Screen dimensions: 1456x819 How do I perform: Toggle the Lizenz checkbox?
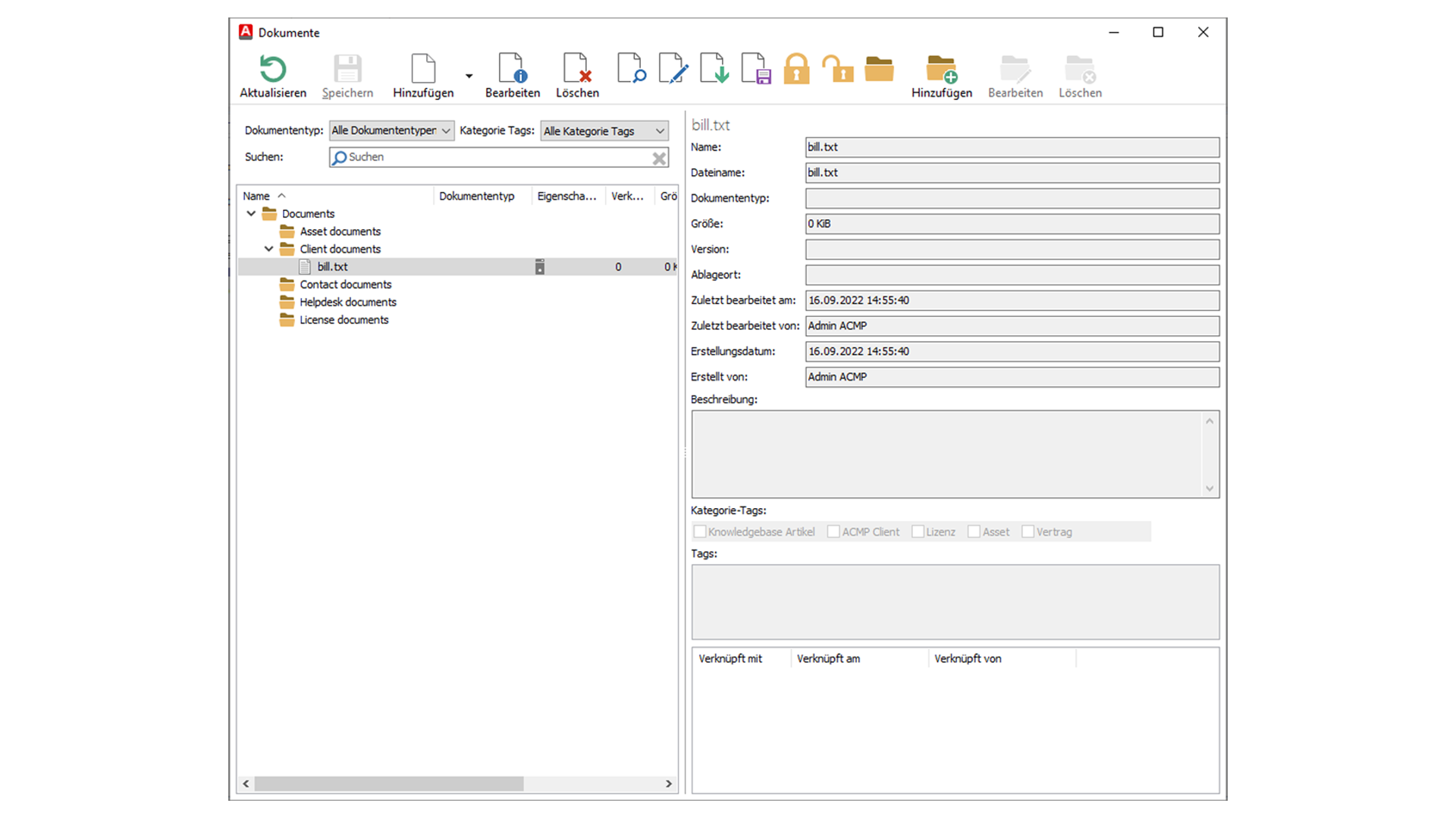coord(918,532)
